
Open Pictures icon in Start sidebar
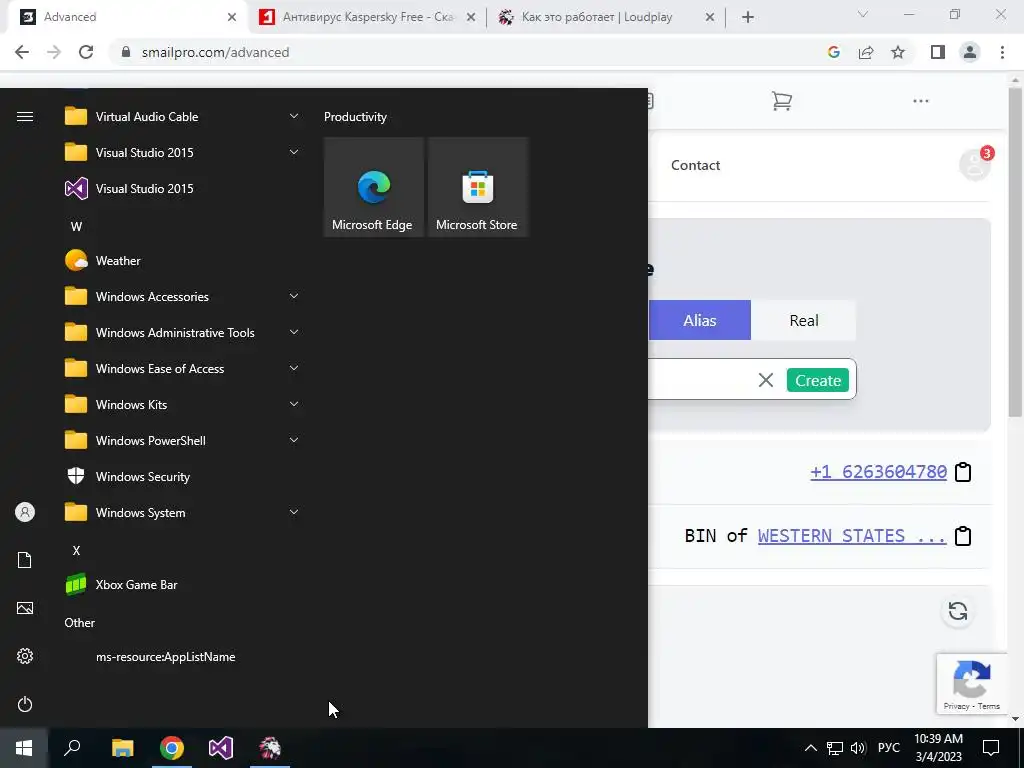25,608
